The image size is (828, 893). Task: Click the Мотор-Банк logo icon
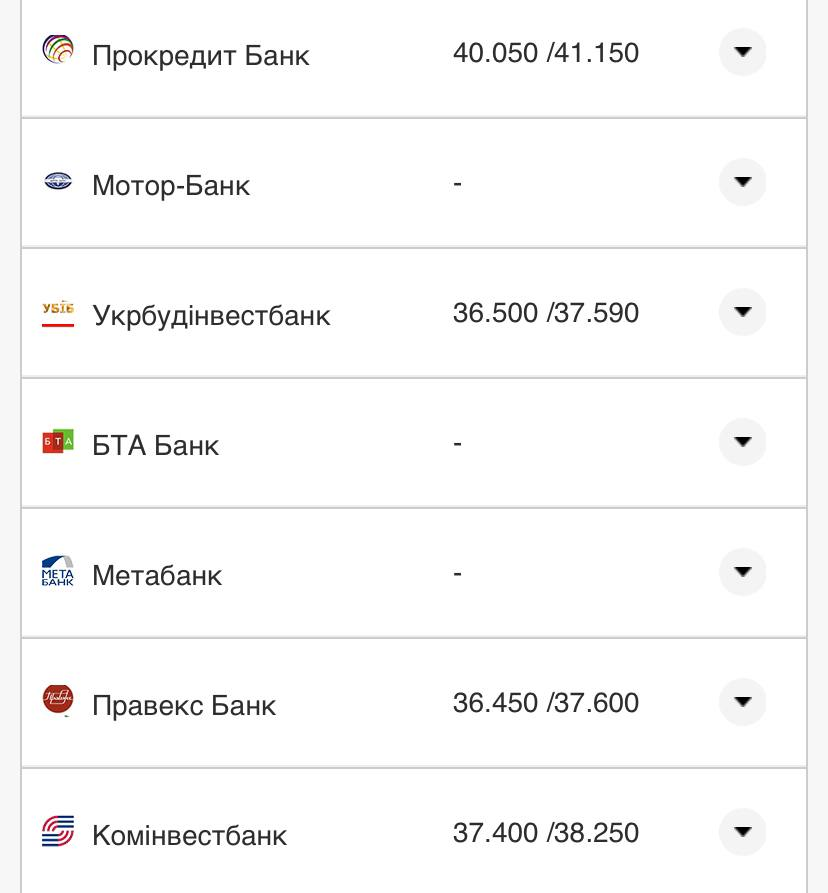tap(58, 182)
